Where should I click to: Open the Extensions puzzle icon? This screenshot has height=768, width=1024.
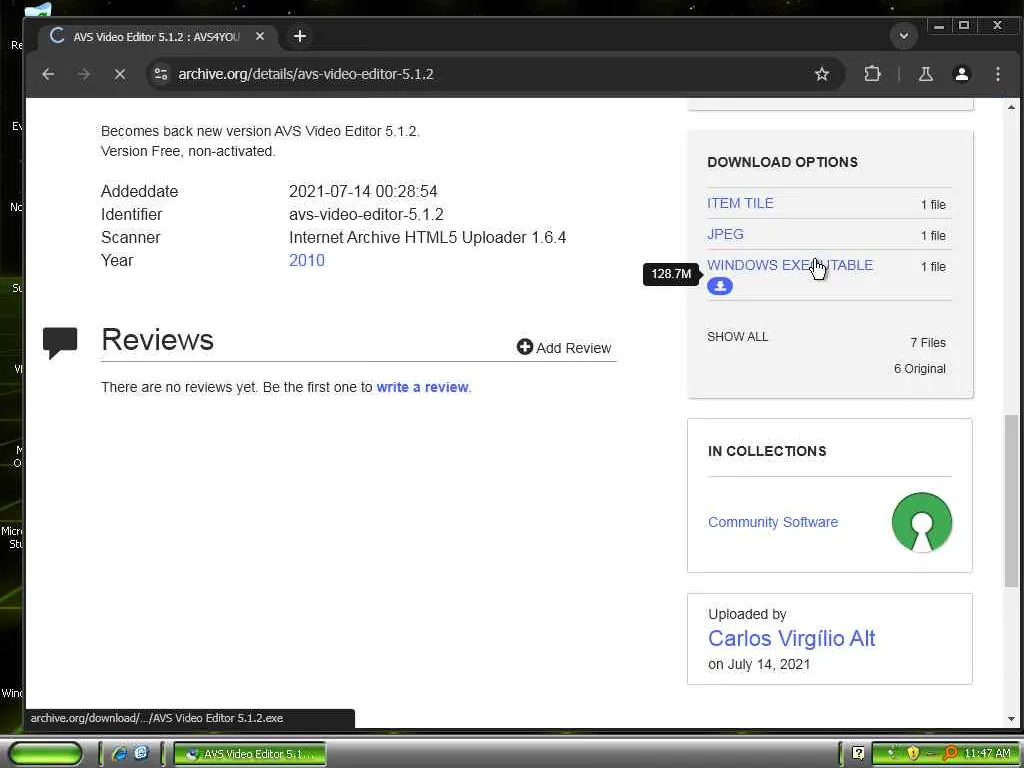[872, 74]
